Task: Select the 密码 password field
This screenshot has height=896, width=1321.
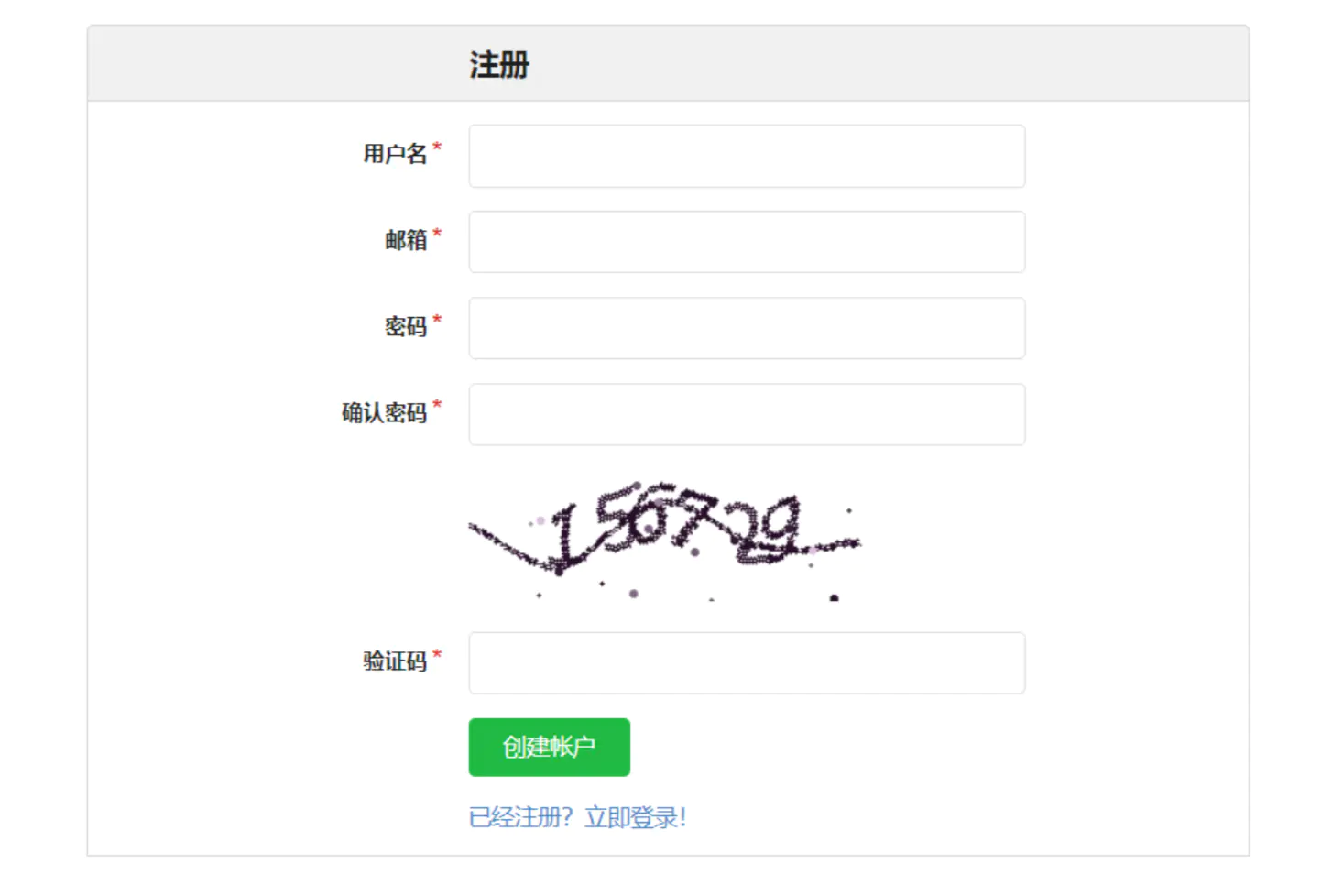Action: (x=747, y=328)
